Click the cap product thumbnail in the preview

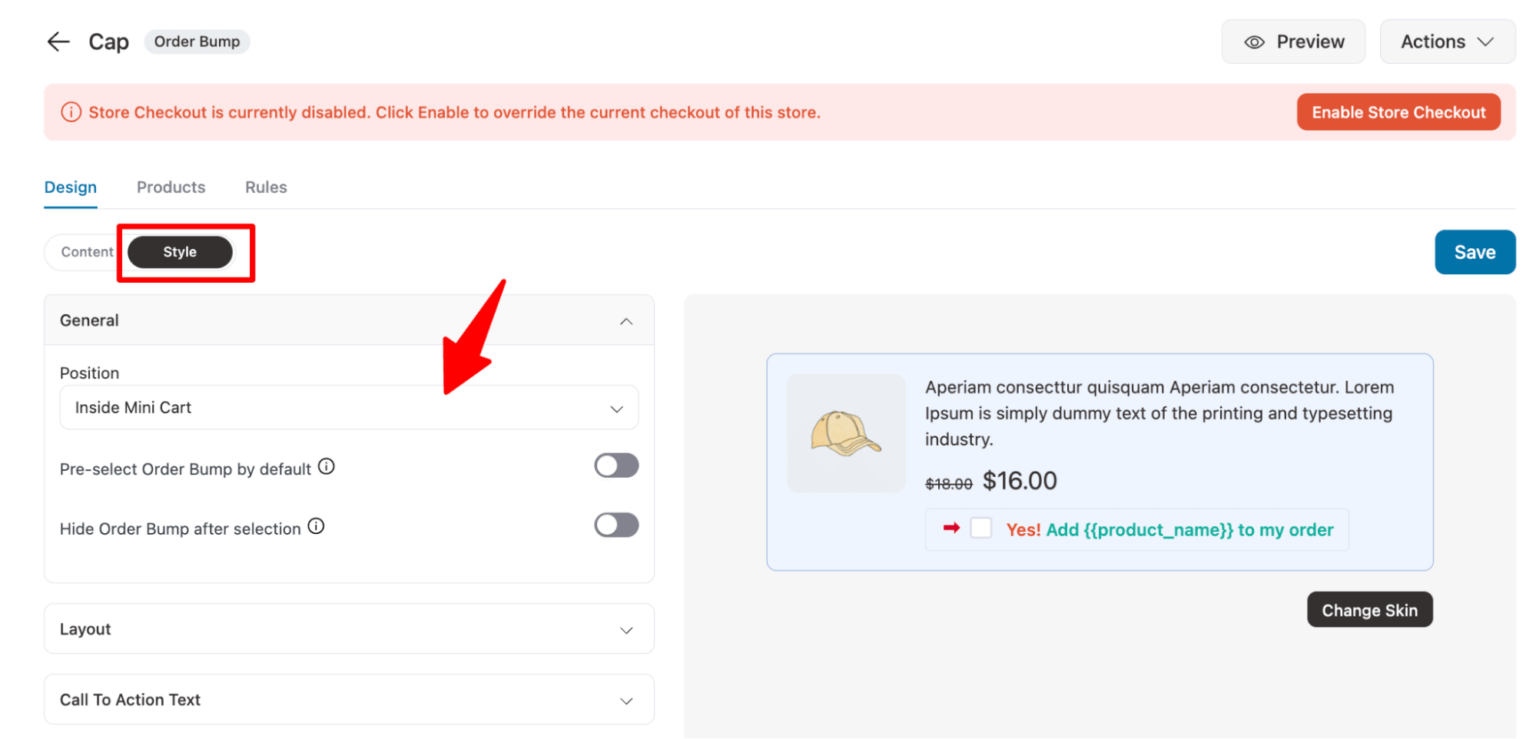pyautogui.click(x=846, y=433)
